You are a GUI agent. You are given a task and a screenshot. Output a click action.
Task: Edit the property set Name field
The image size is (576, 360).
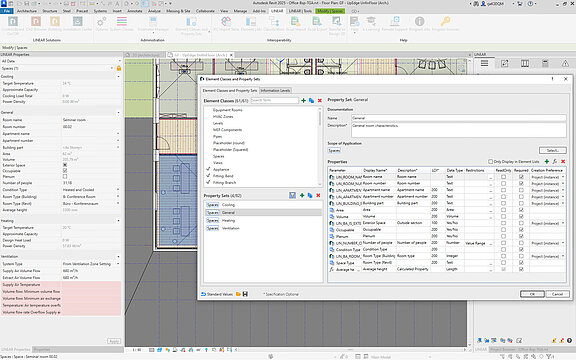point(458,118)
